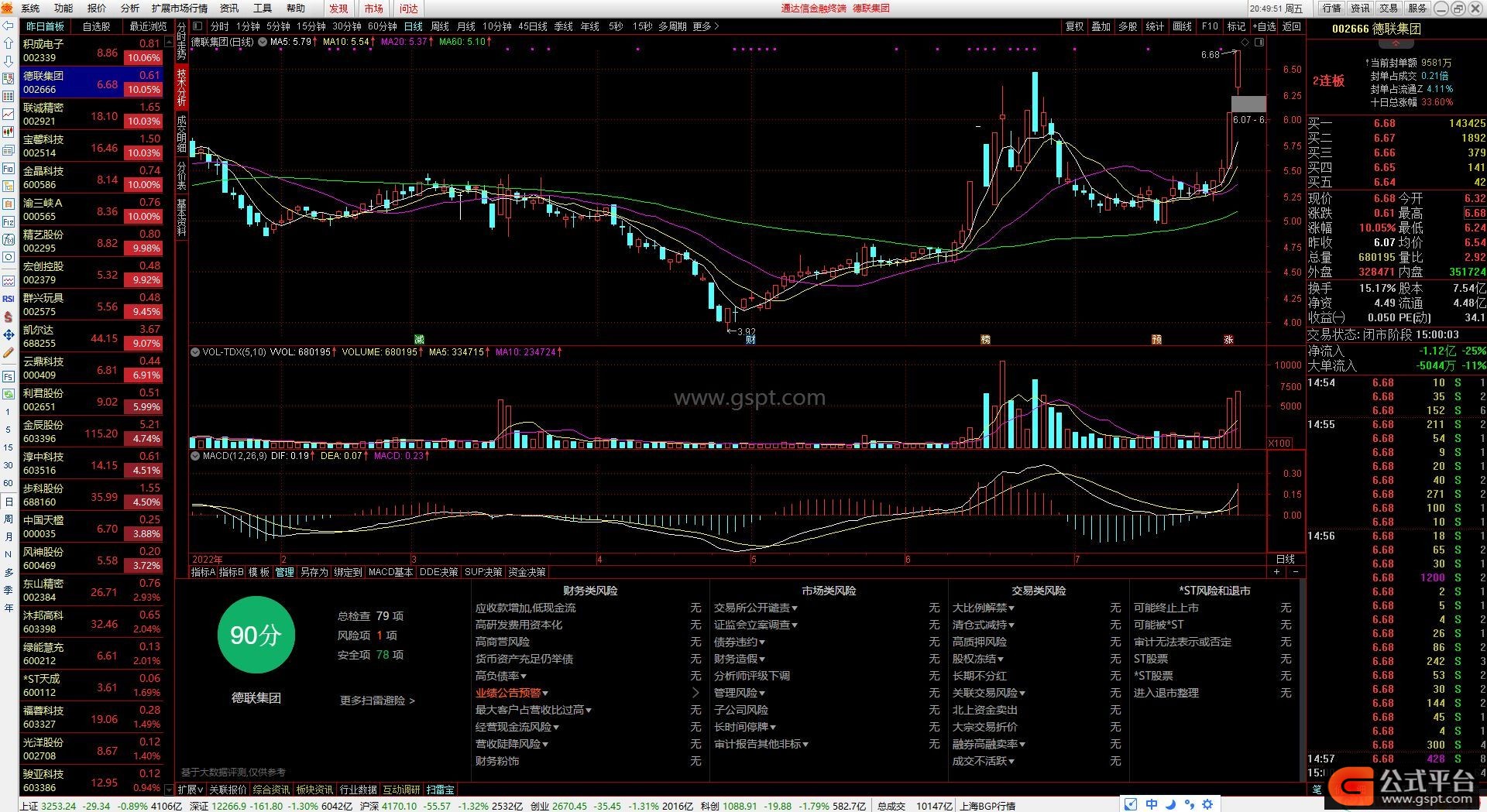Click the down arrow next-stock sidebar icon

click(x=9, y=61)
